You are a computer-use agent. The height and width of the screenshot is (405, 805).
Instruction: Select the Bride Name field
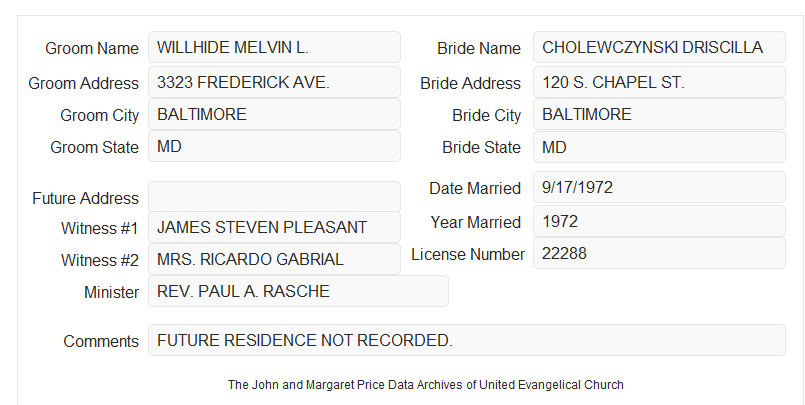659,47
